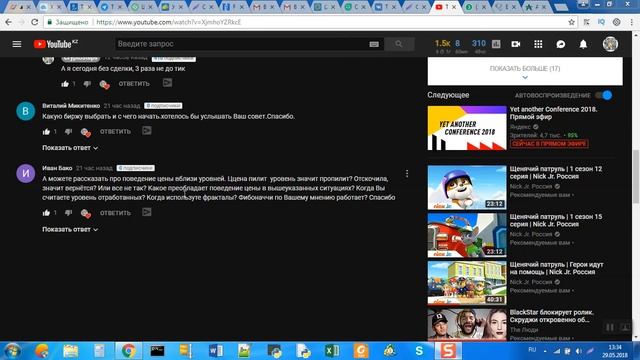The height and width of the screenshot is (360, 640).
Task: Open the Windows Start menu
Action: pos(12,351)
